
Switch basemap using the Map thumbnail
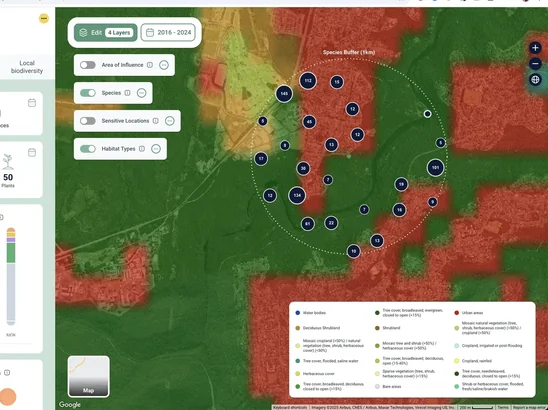pos(88,376)
